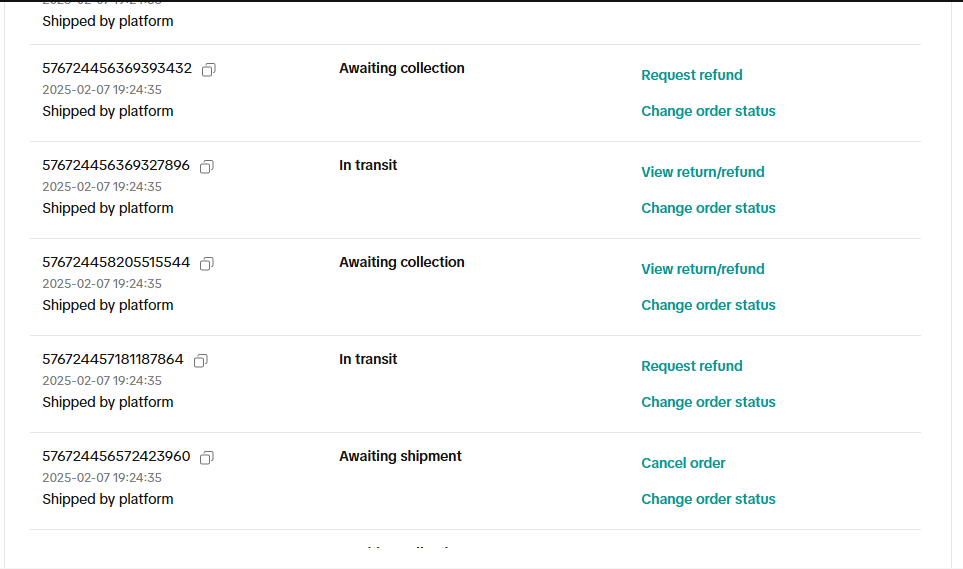Screen dimensions: 963x569
Task: Request refund for order 576724456369393432
Action: [x=691, y=75]
